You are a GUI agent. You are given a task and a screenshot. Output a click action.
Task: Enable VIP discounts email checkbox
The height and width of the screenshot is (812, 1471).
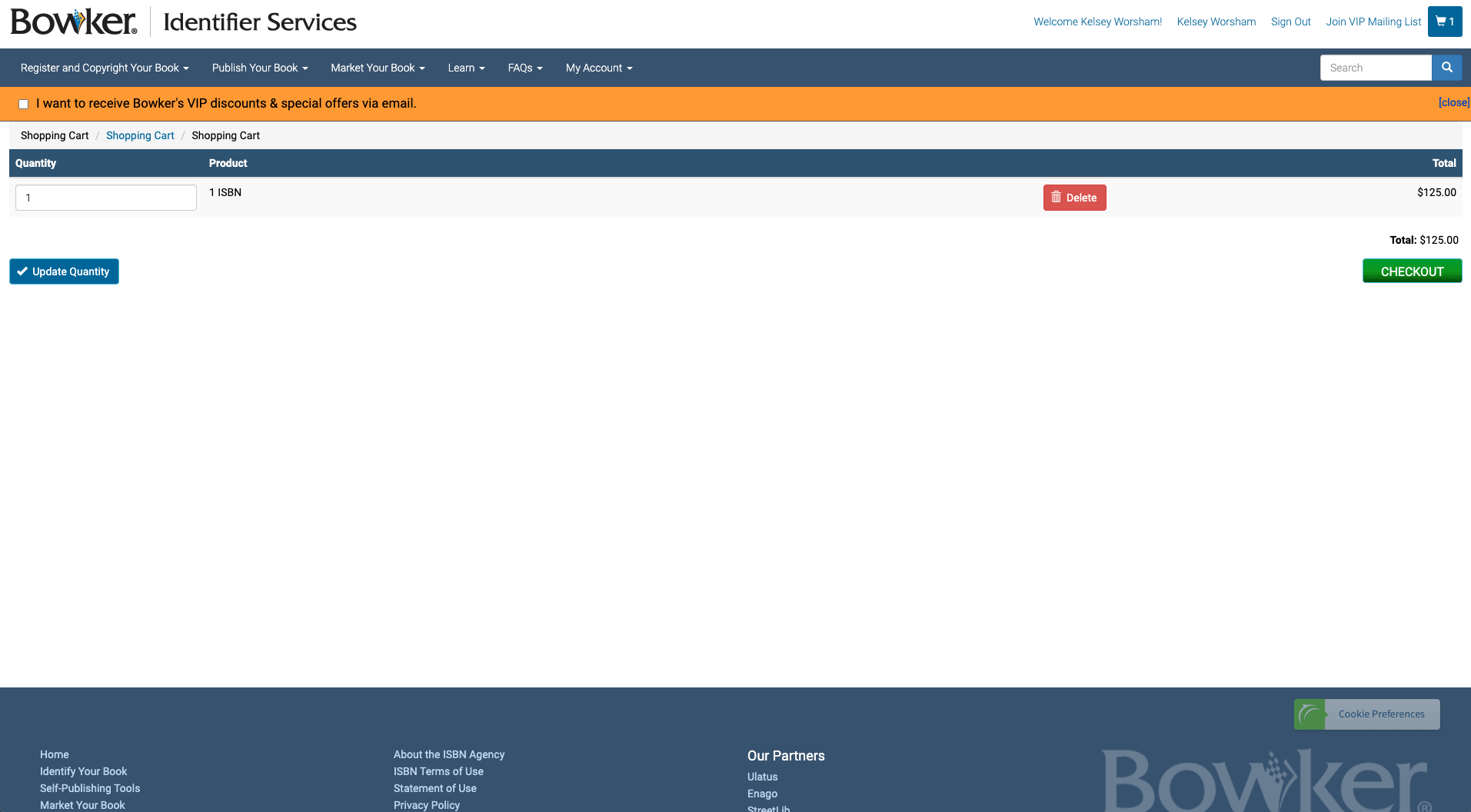pos(24,104)
